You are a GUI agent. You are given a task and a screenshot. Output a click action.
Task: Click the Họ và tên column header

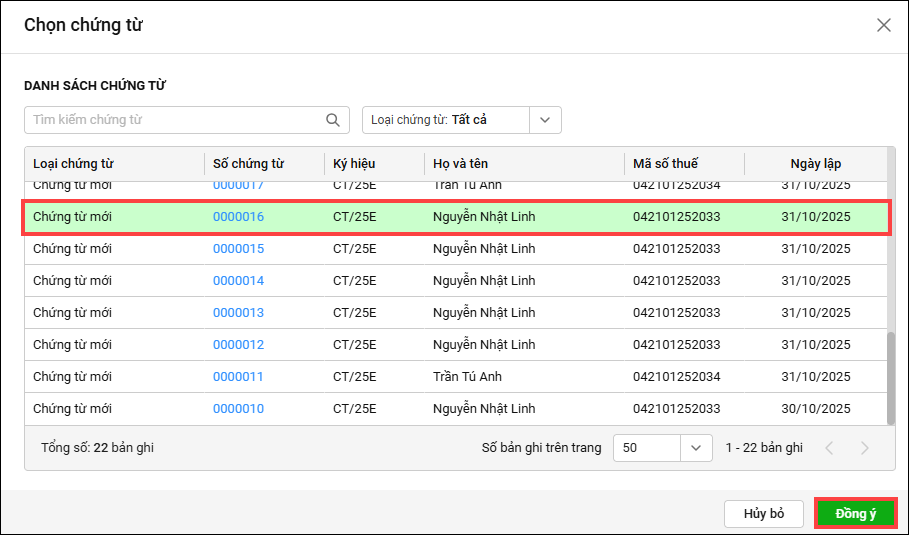(x=460, y=164)
